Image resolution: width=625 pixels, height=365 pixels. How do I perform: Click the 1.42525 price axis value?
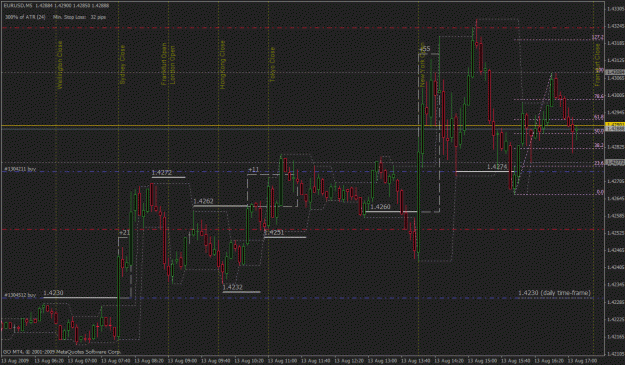(615, 233)
